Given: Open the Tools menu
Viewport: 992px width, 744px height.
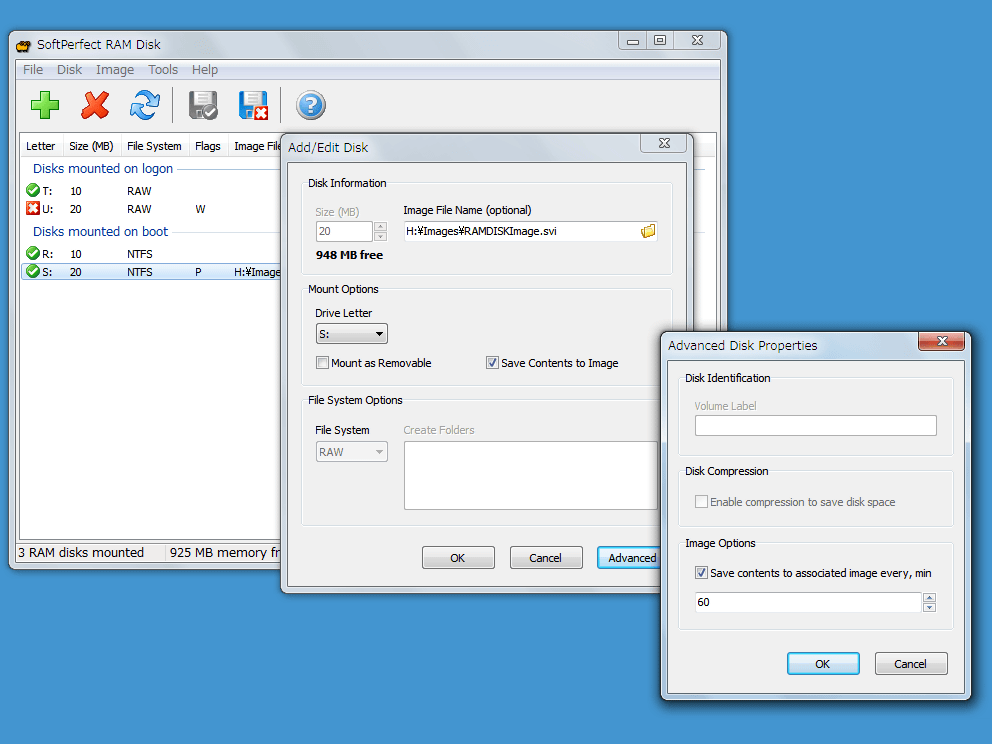Looking at the screenshot, I should tap(163, 70).
